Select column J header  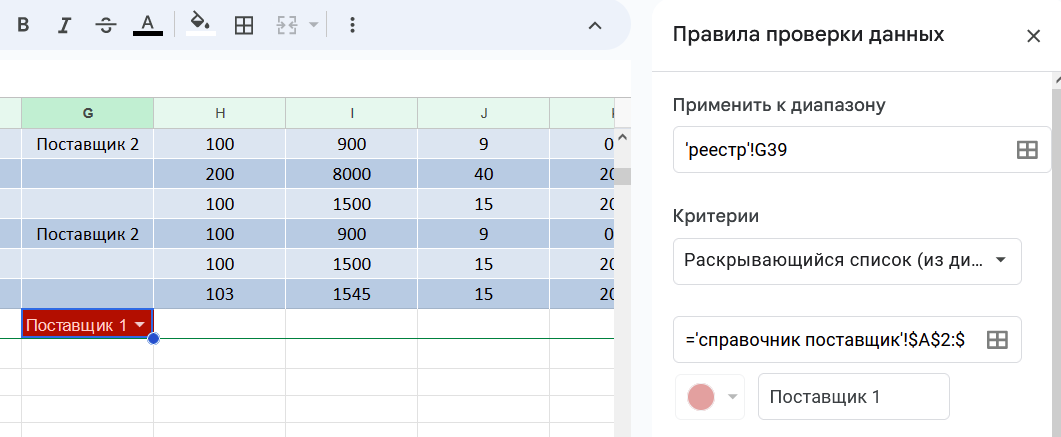click(x=483, y=113)
